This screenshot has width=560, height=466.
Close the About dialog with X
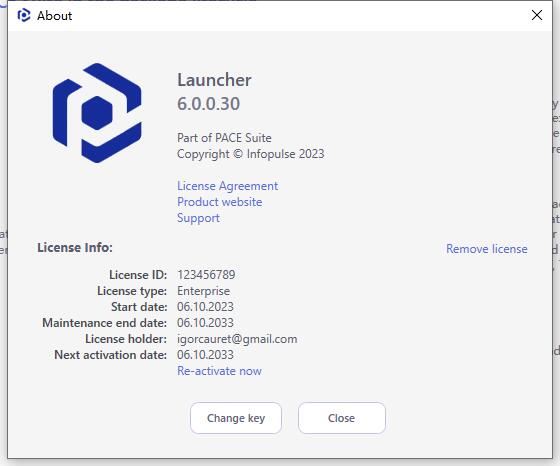537,15
